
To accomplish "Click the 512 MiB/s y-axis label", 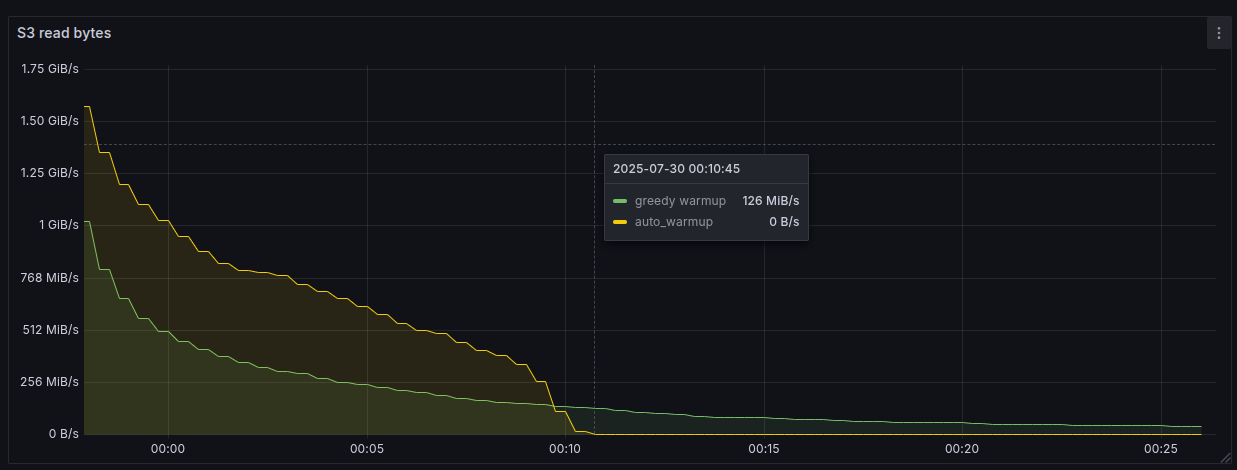I will [x=50, y=330].
